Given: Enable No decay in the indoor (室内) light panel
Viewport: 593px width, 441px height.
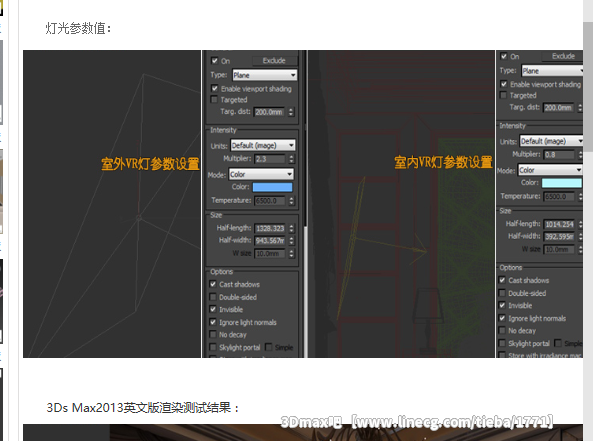Looking at the screenshot, I should pos(502,331).
